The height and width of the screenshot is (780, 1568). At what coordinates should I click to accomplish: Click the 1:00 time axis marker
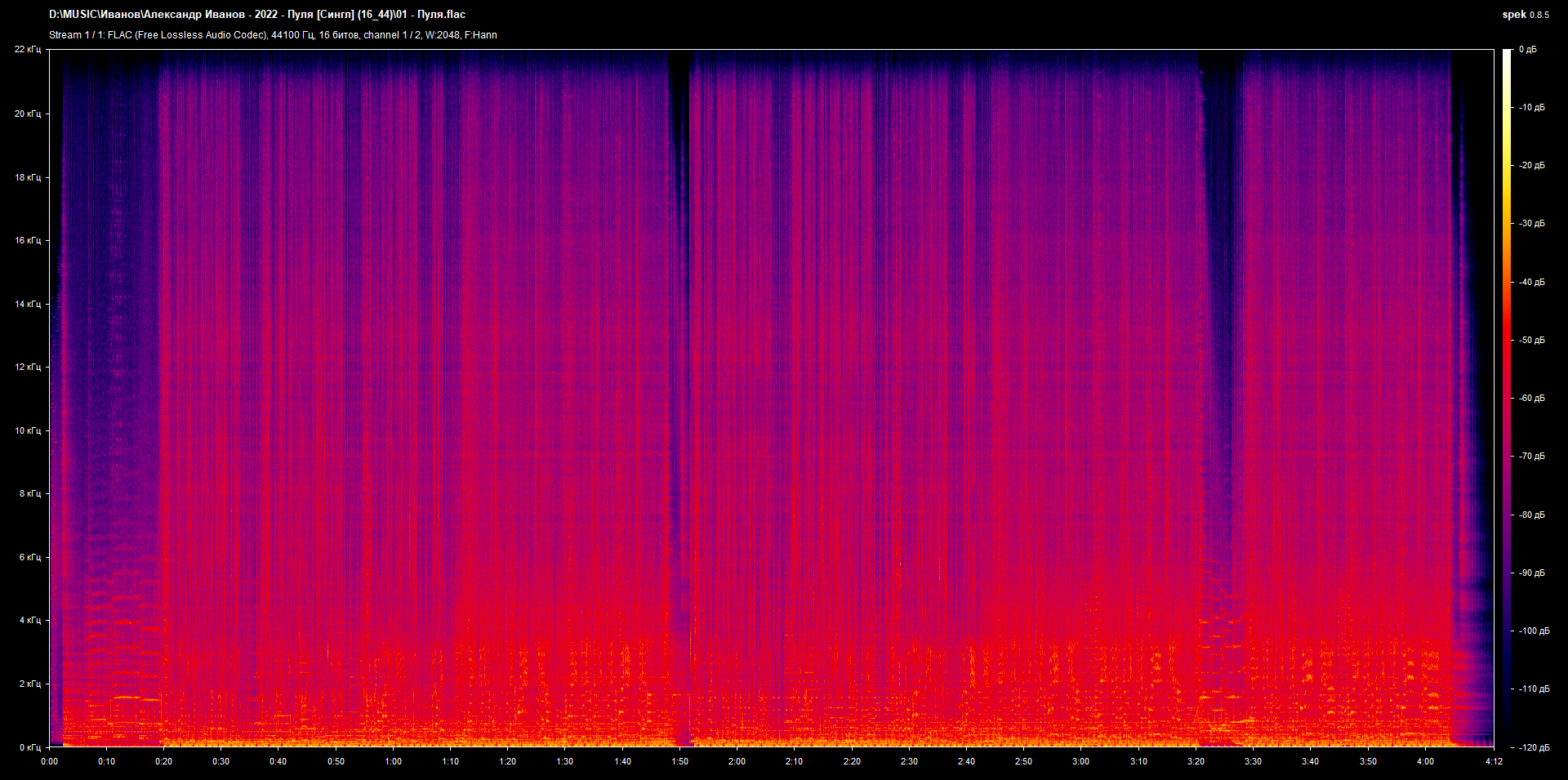(x=393, y=761)
